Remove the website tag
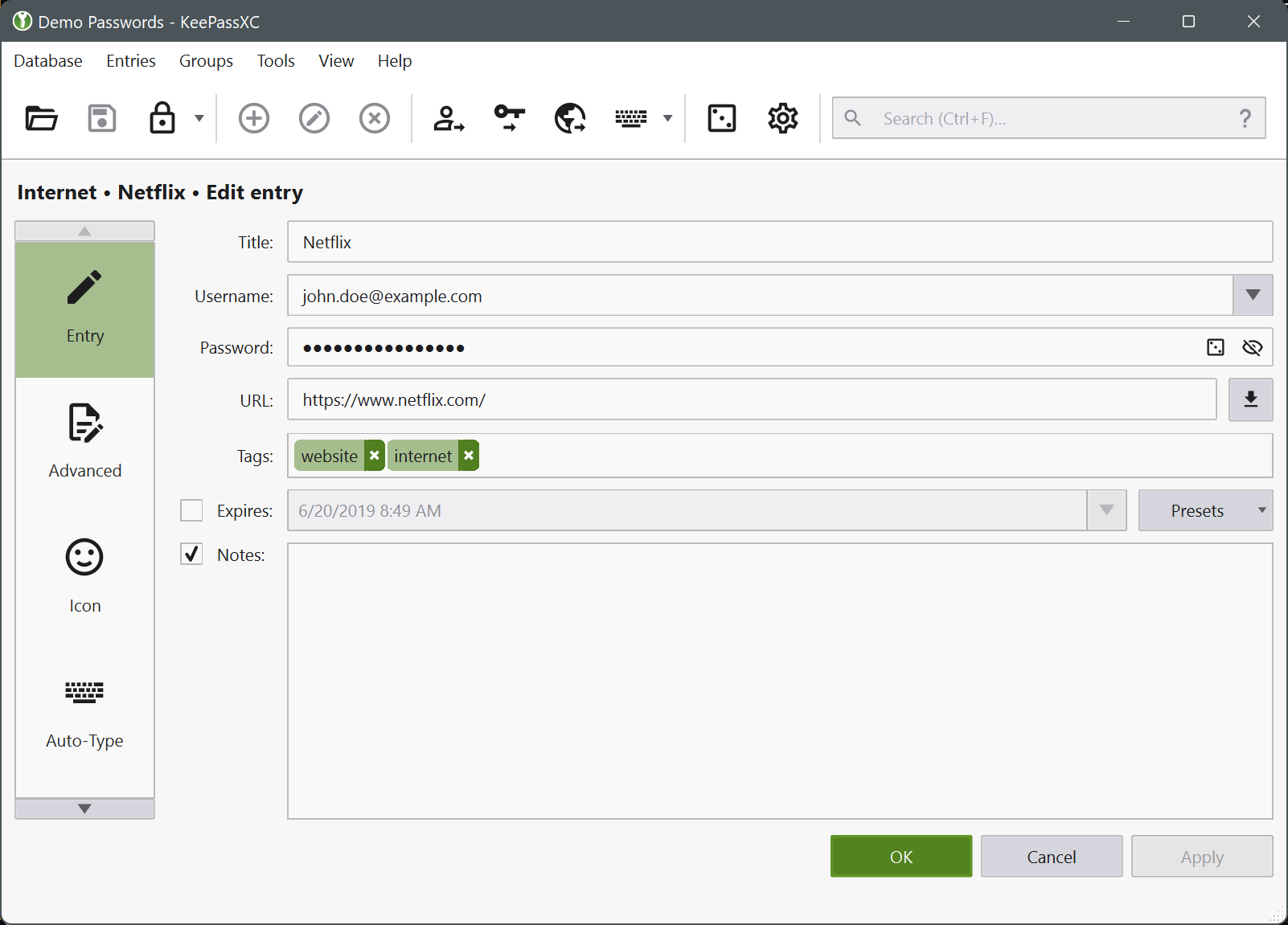This screenshot has height=925, width=1288. pos(375,456)
